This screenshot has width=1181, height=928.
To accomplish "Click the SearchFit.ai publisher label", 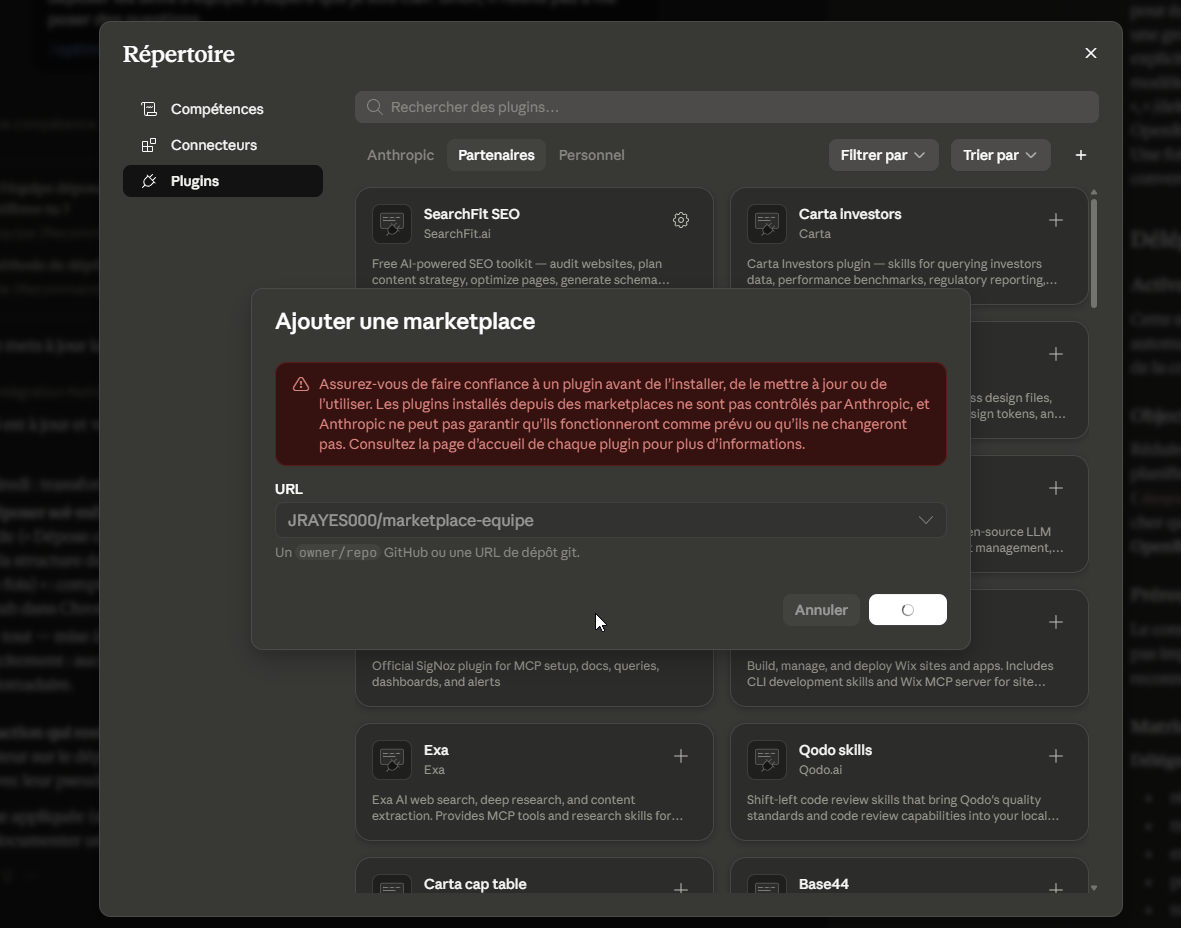I will 456,234.
